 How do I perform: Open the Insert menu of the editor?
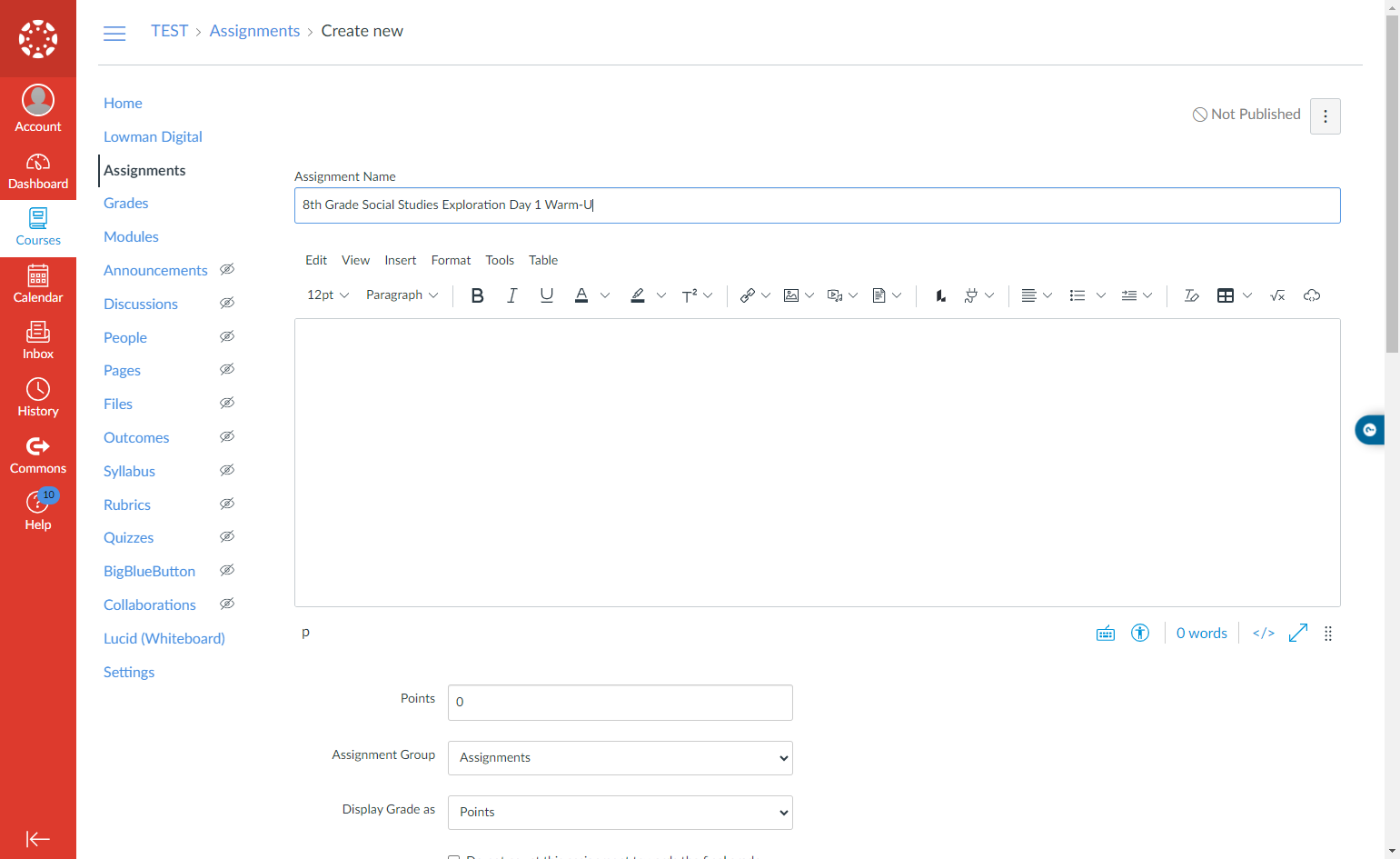point(401,260)
